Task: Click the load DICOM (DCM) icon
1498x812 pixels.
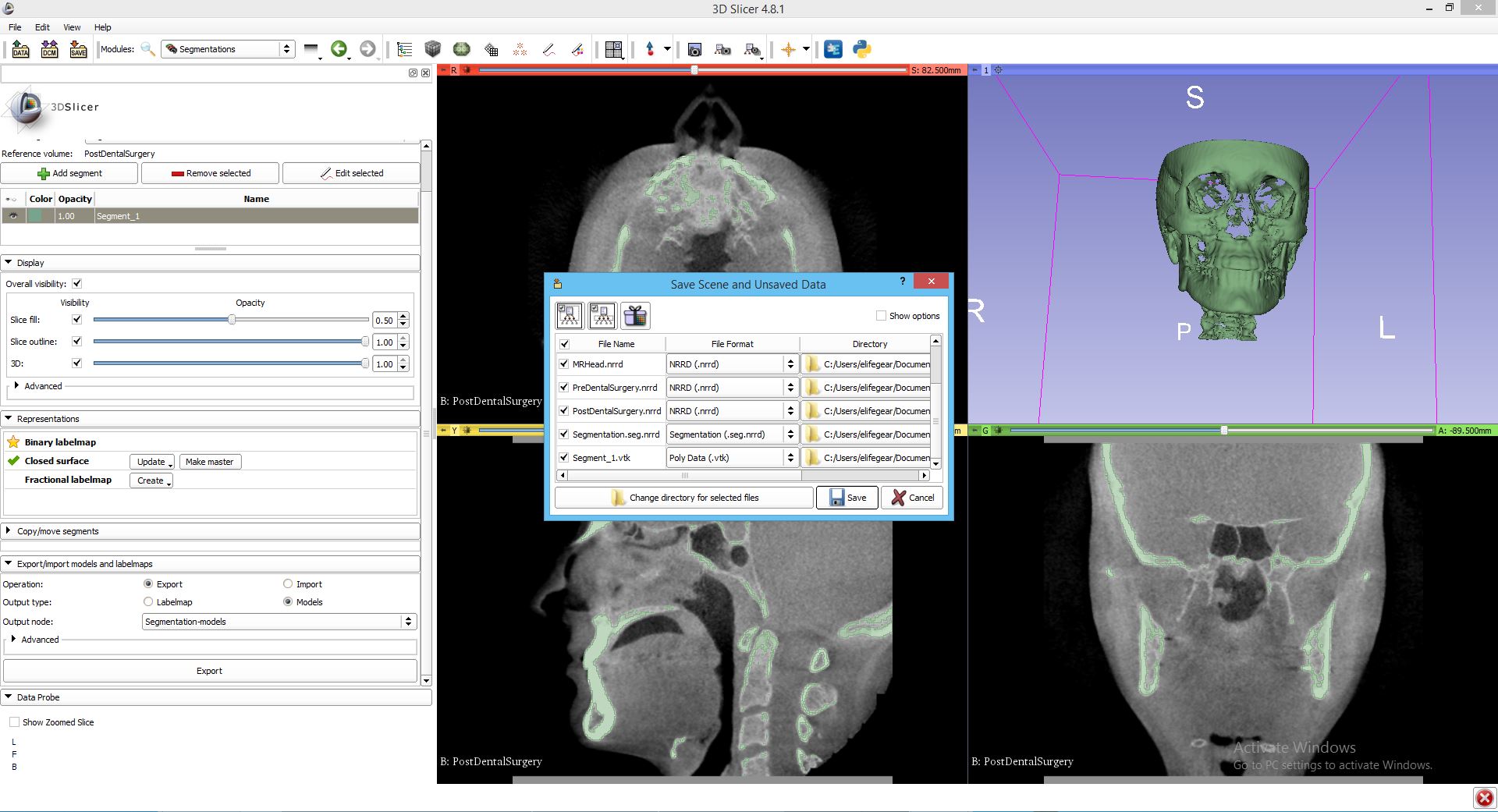Action: point(49,49)
